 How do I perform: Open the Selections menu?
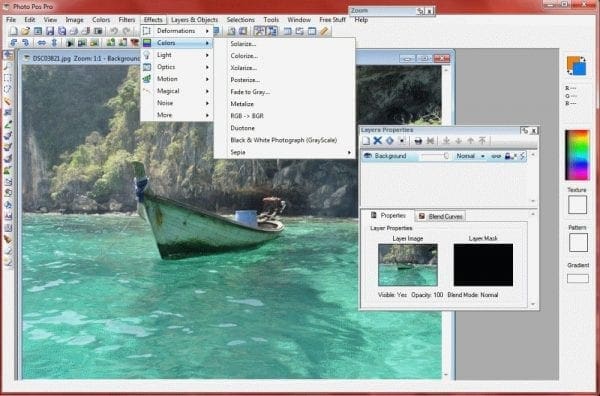(x=240, y=20)
